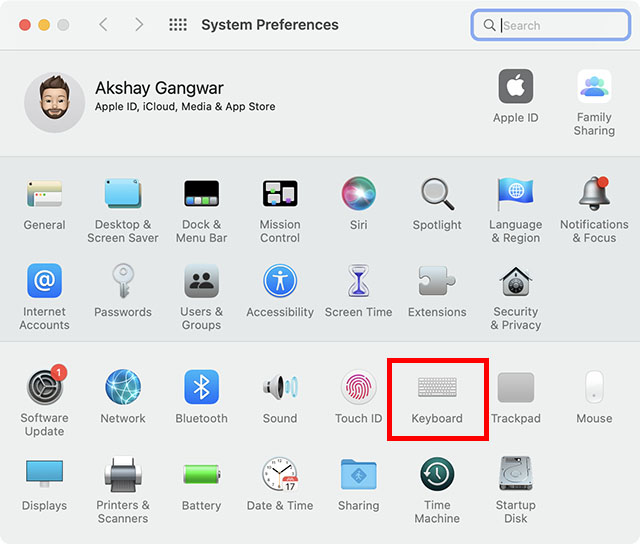This screenshot has width=640, height=544.
Task: Open Family Sharing settings
Action: (594, 88)
